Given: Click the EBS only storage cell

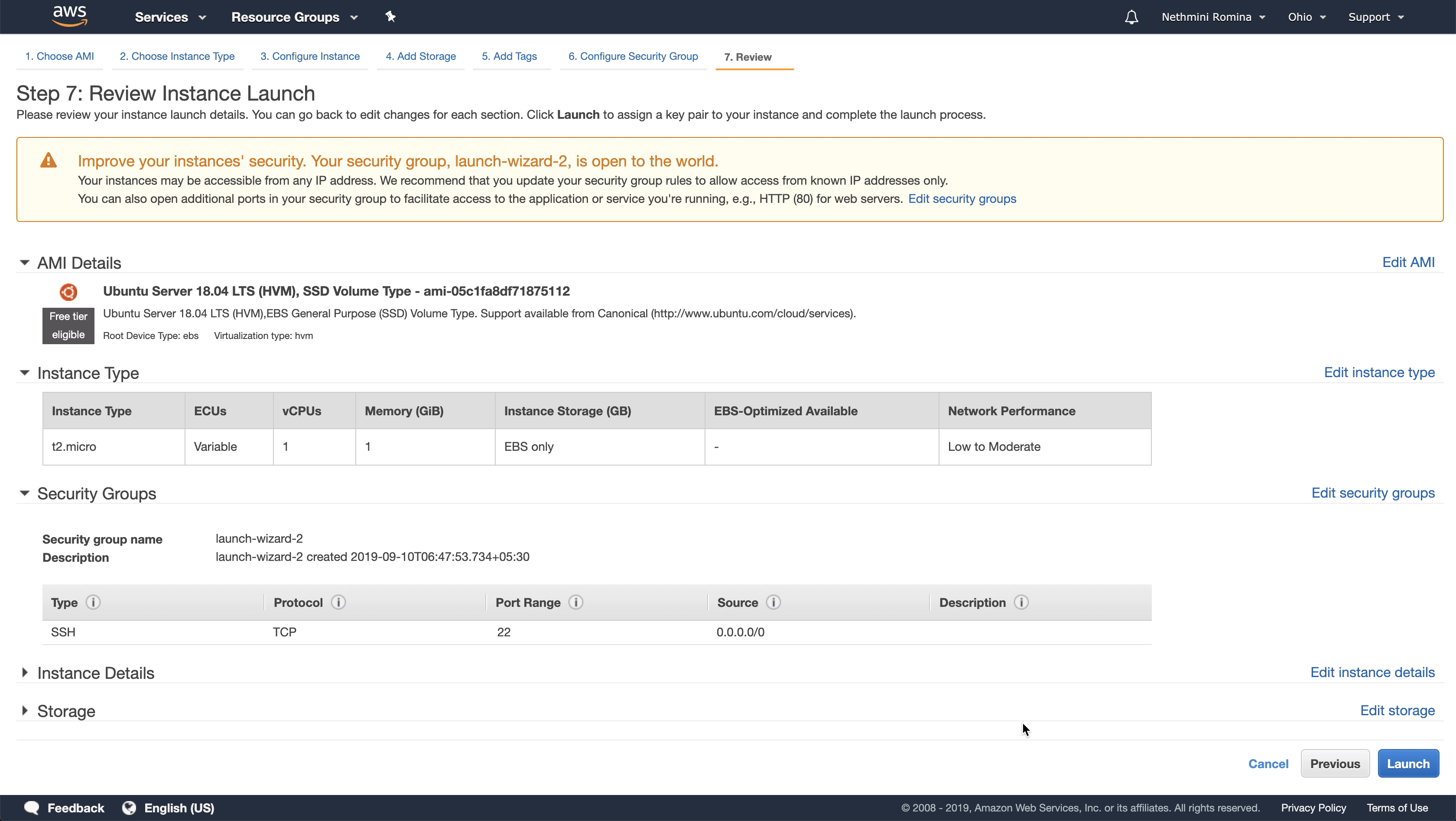Looking at the screenshot, I should (600, 446).
